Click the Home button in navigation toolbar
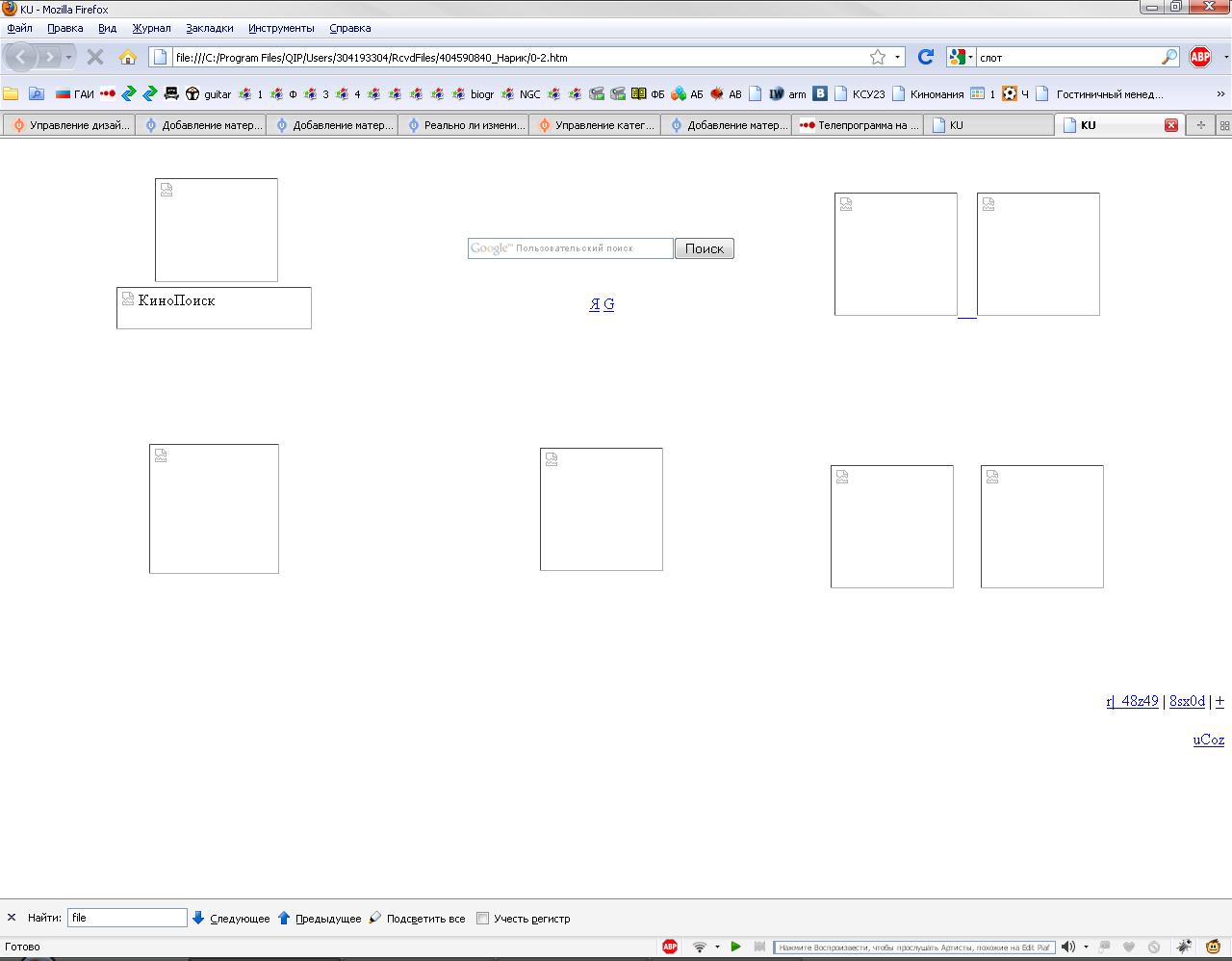 127,57
